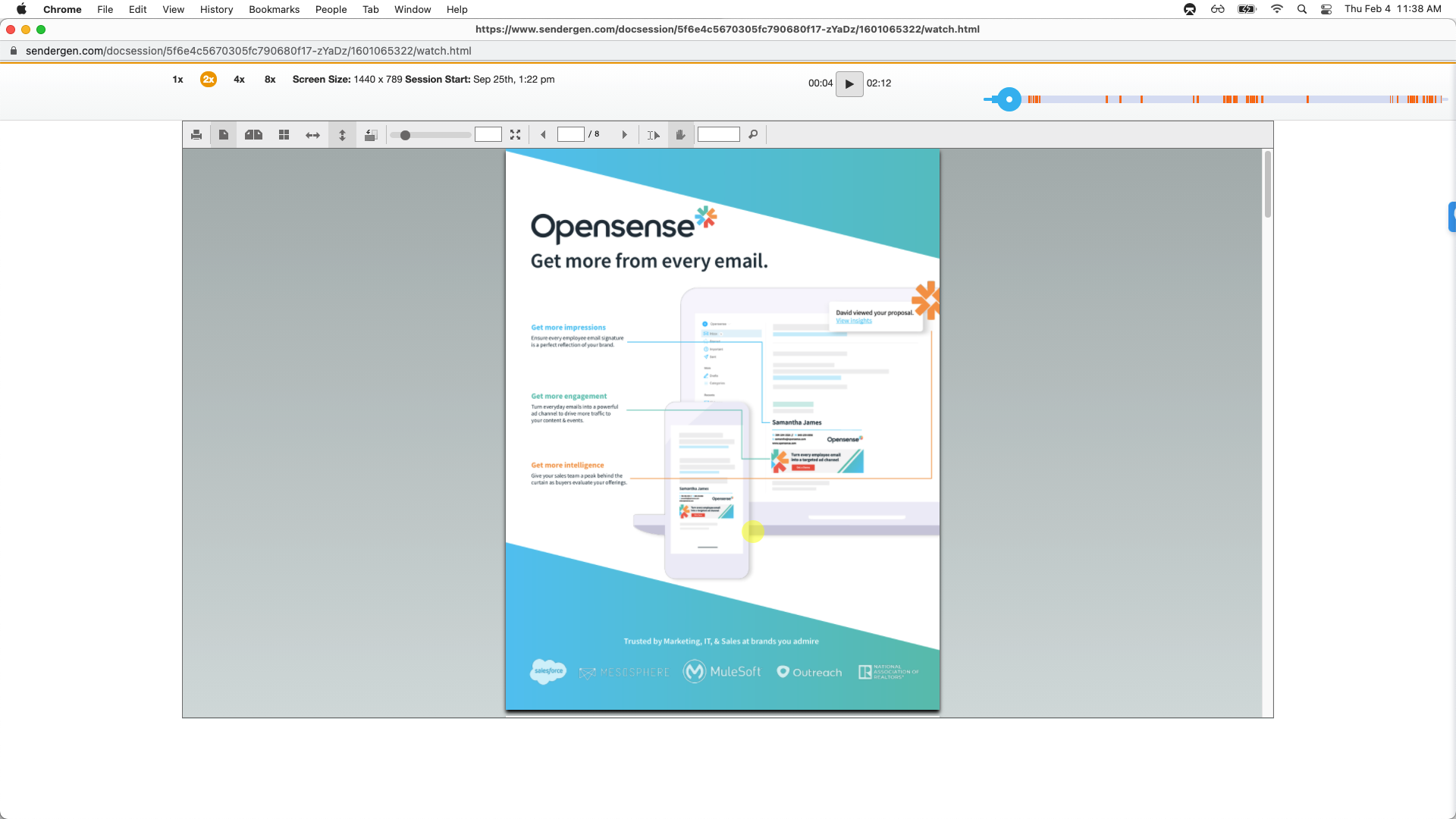
Task: Click the print document icon
Action: (196, 135)
